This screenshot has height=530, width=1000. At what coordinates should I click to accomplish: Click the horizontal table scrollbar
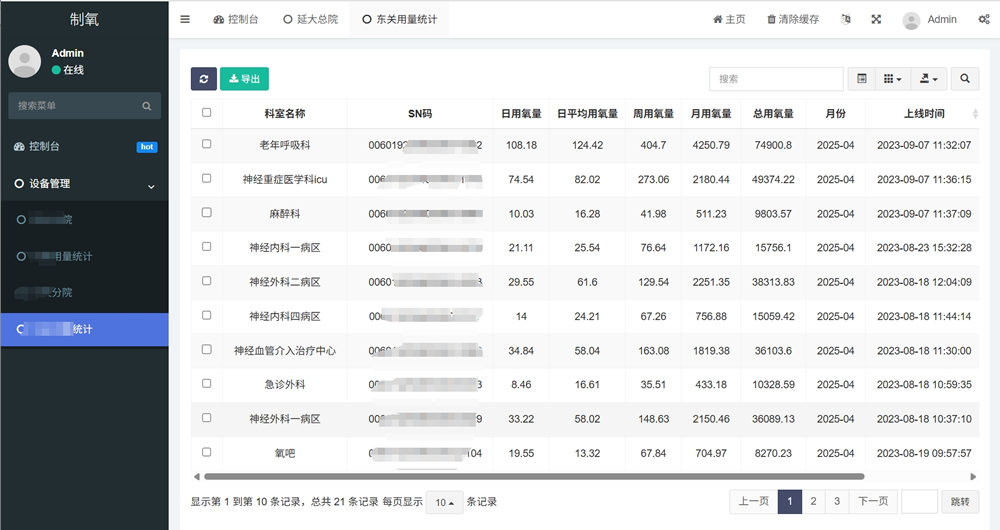point(534,476)
